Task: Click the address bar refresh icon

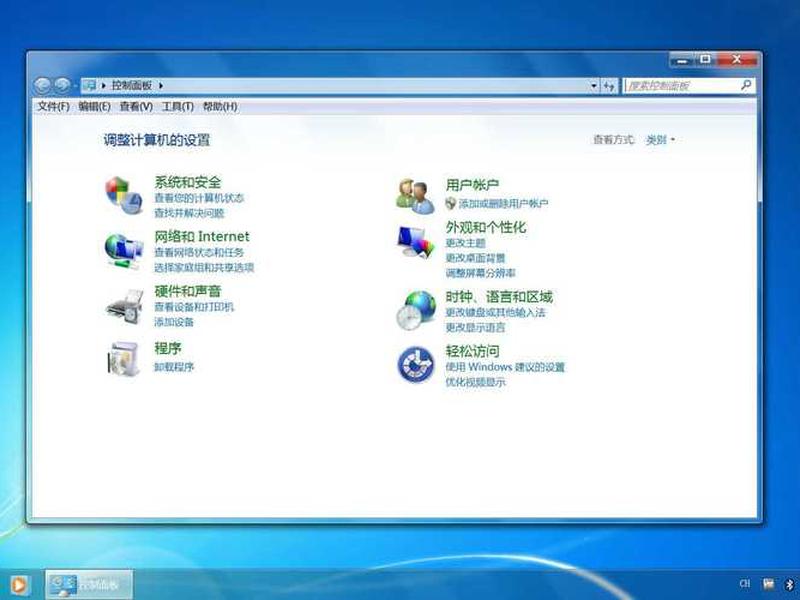Action: (609, 86)
